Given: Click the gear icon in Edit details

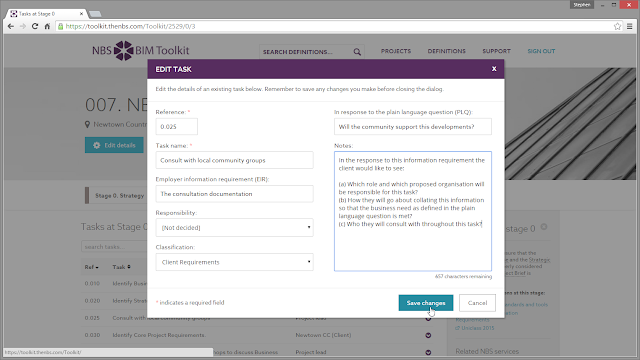Looking at the screenshot, I should [x=96, y=145].
